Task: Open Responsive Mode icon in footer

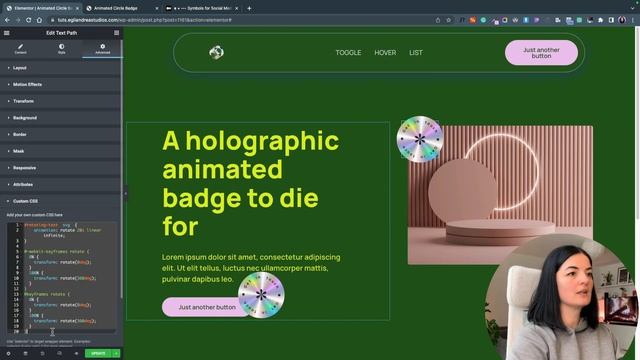Action: tap(60, 353)
